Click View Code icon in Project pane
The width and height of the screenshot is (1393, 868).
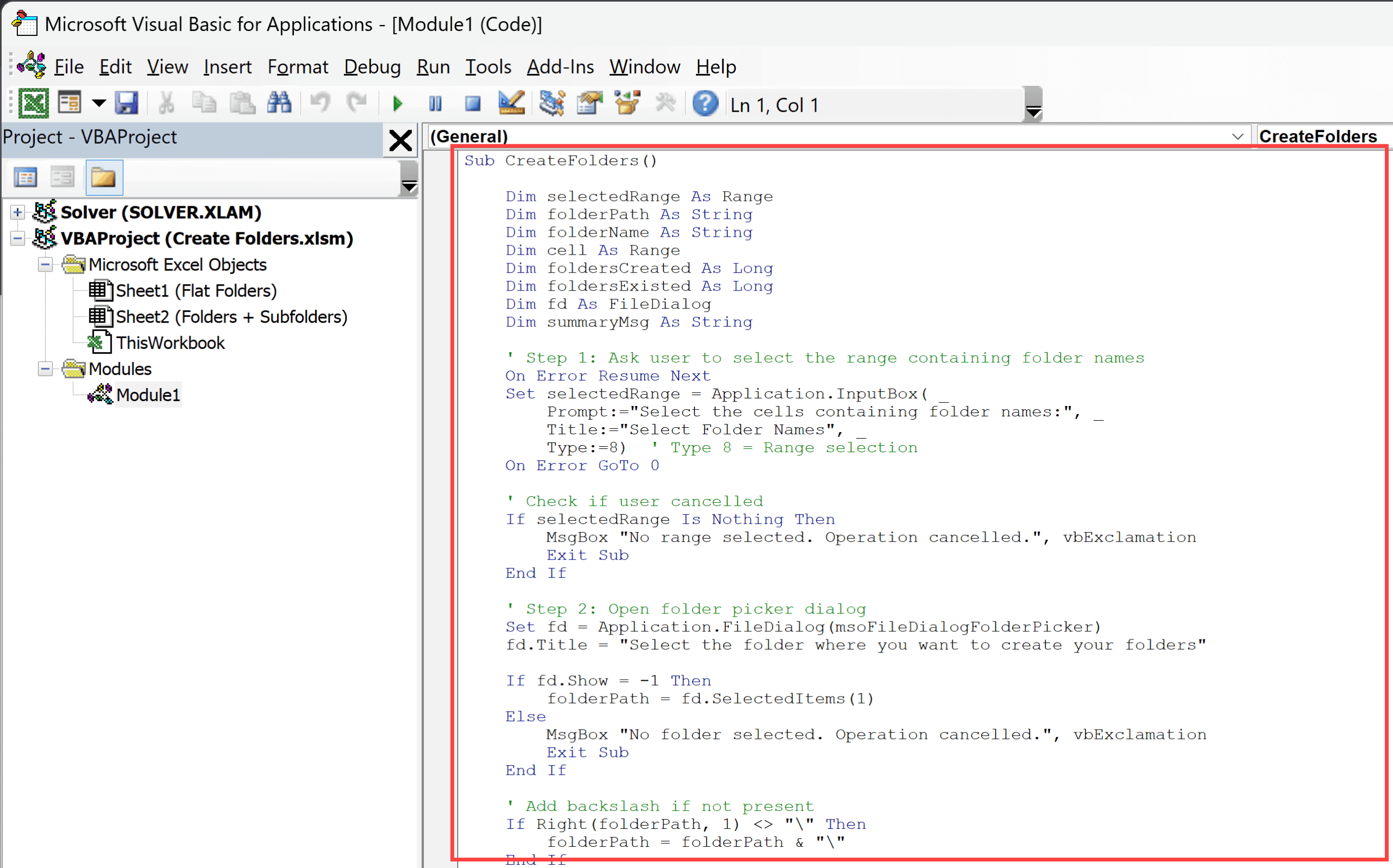[x=26, y=177]
